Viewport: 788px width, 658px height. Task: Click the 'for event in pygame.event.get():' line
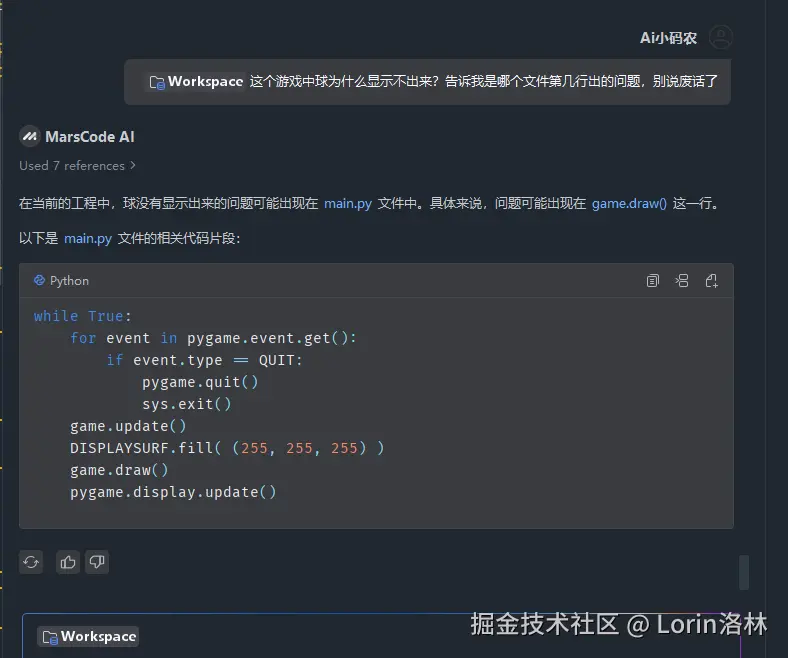coord(213,338)
